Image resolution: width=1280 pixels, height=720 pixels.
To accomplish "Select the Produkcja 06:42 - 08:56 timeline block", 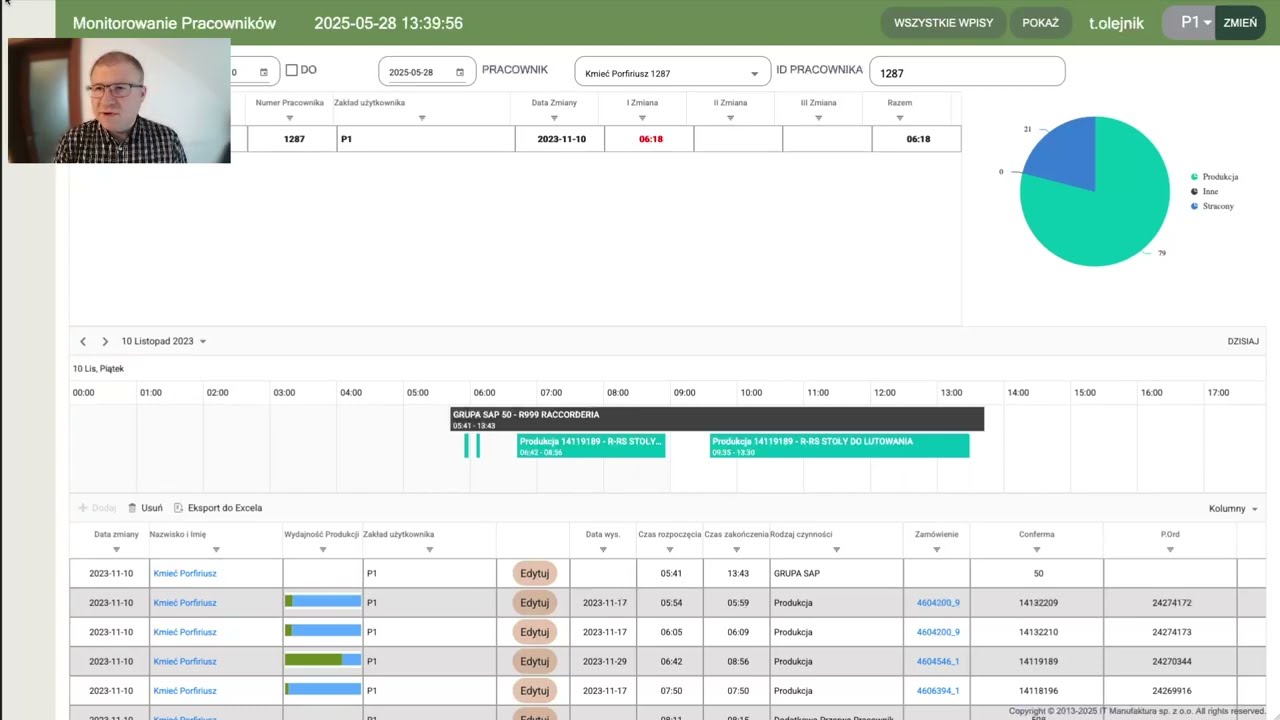I will [591, 446].
